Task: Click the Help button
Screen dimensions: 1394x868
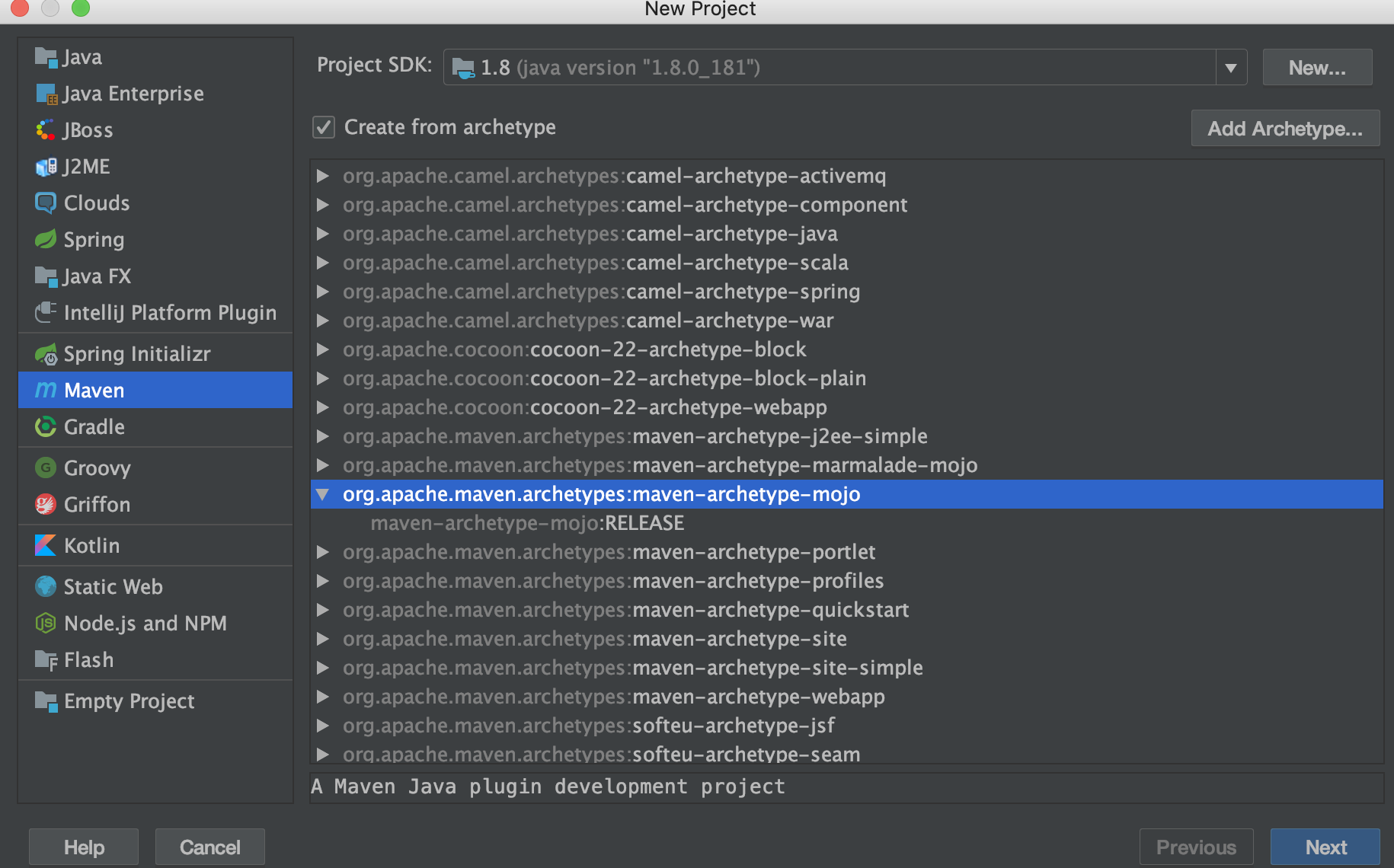Action: point(84,847)
